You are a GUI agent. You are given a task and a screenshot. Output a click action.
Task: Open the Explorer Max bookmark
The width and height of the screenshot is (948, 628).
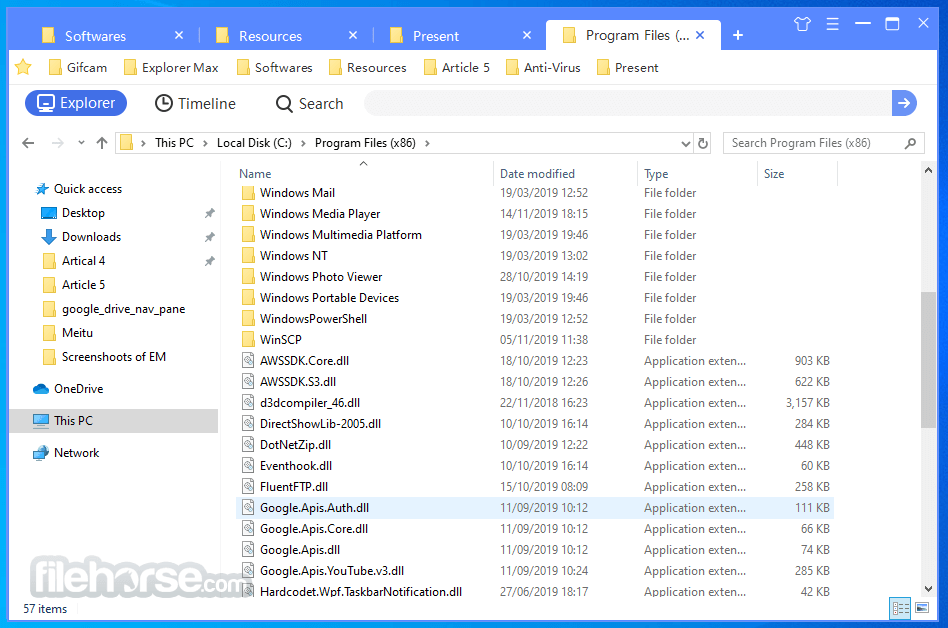pos(171,68)
